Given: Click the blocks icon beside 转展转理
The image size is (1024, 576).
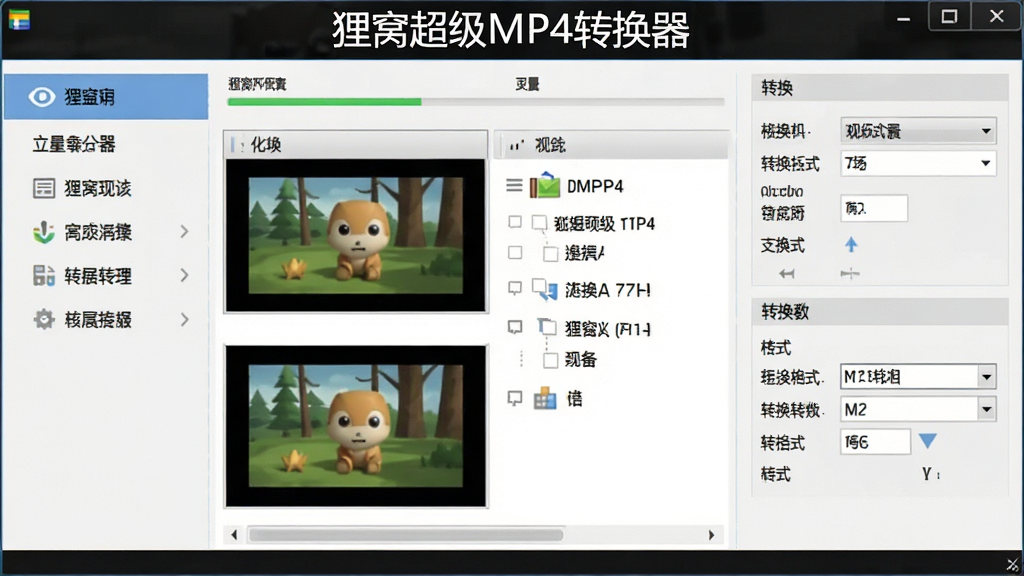Looking at the screenshot, I should tap(44, 276).
